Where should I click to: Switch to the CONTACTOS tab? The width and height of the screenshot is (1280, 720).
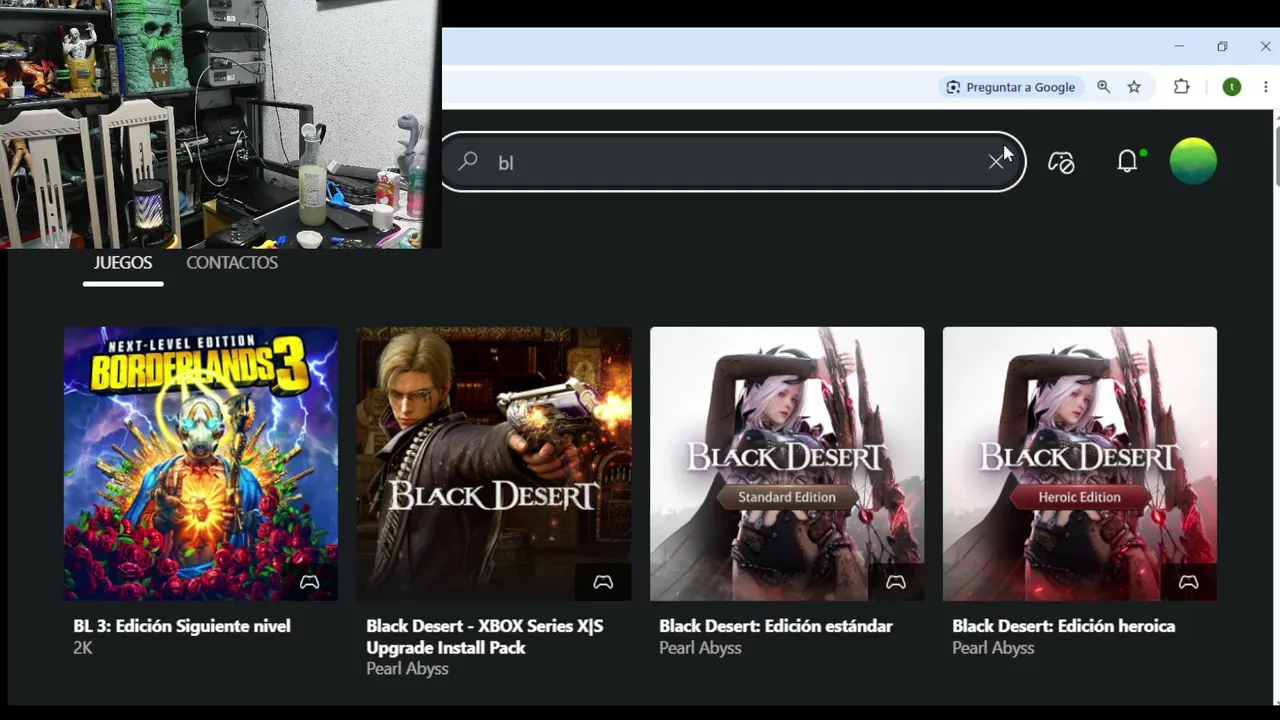tap(232, 263)
